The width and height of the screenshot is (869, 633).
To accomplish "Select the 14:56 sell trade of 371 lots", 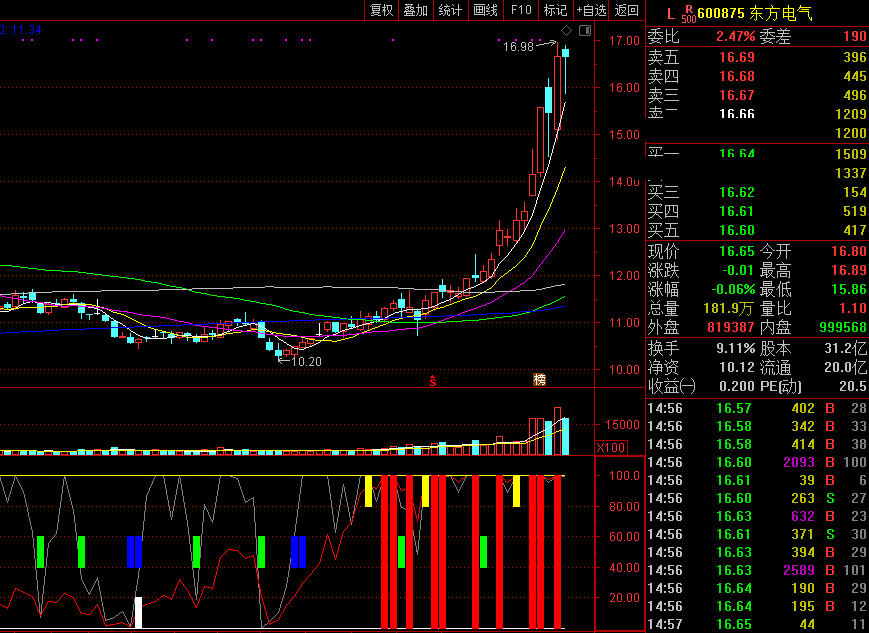I will click(x=757, y=534).
